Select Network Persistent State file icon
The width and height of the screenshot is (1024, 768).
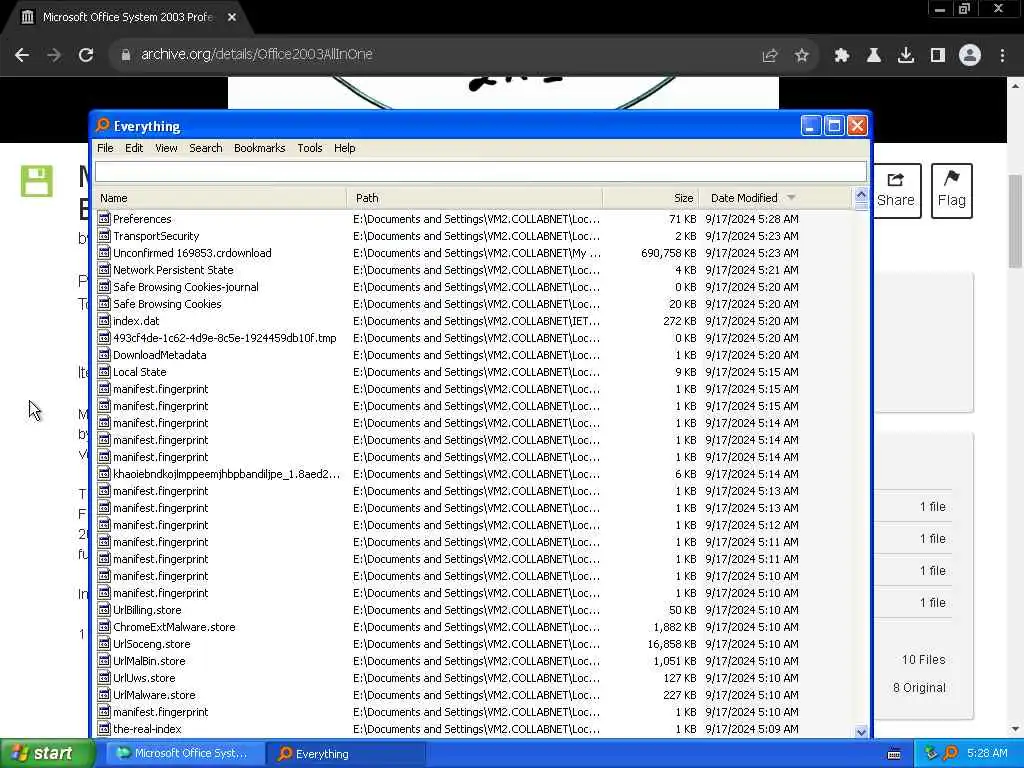[x=104, y=270]
